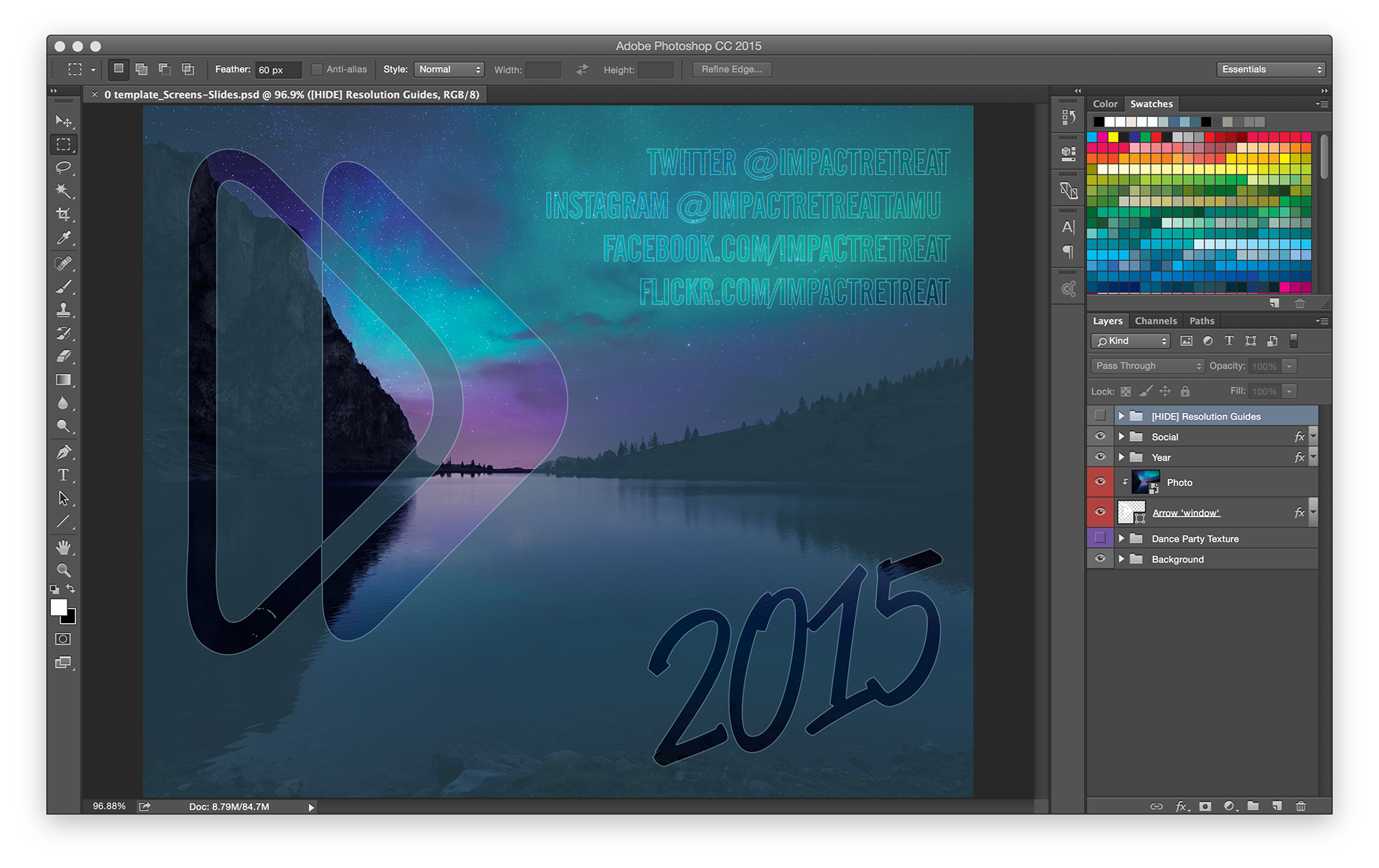
Task: Hide the Background layer group
Action: pos(1100,559)
